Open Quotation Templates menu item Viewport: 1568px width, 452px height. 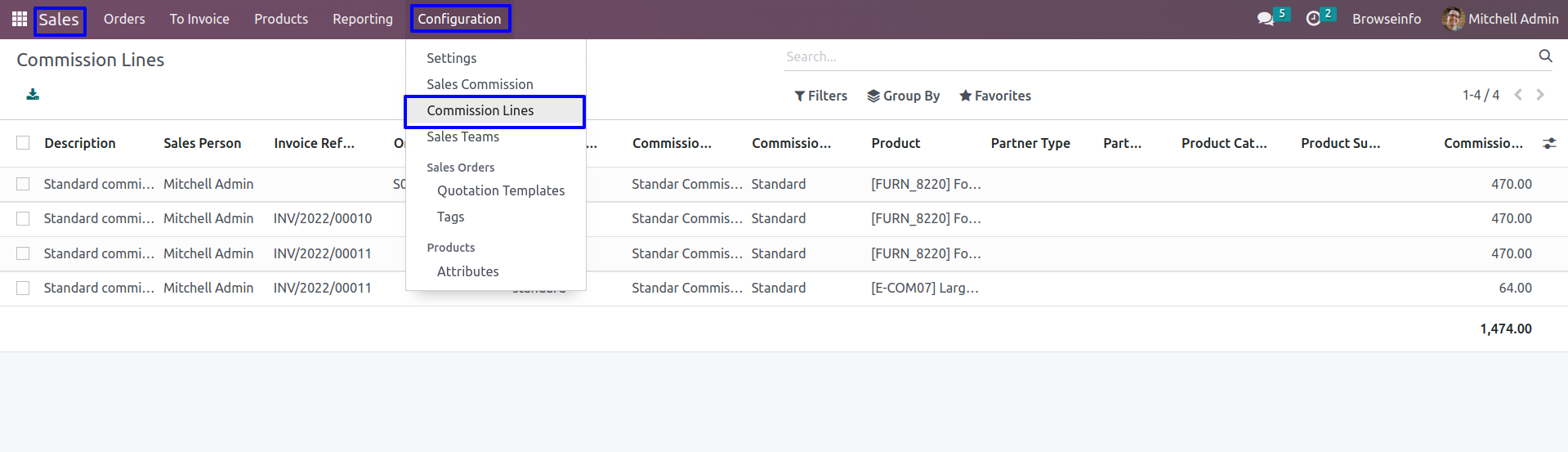501,190
